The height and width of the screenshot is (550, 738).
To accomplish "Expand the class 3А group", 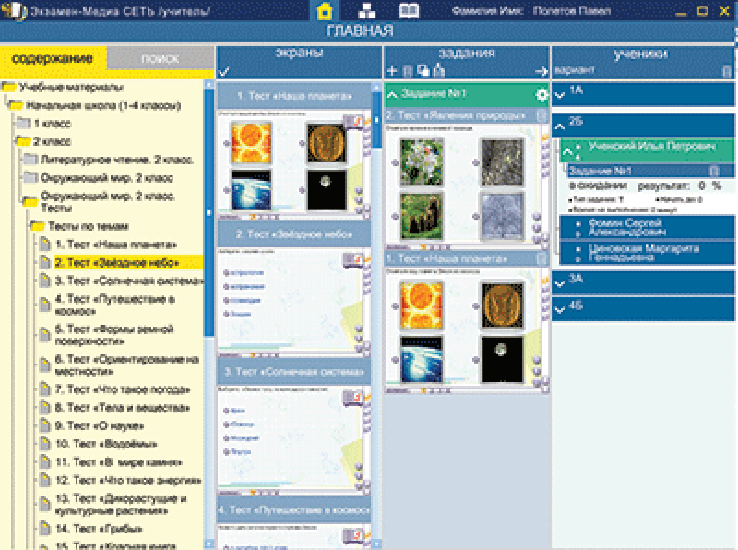I will 560,283.
